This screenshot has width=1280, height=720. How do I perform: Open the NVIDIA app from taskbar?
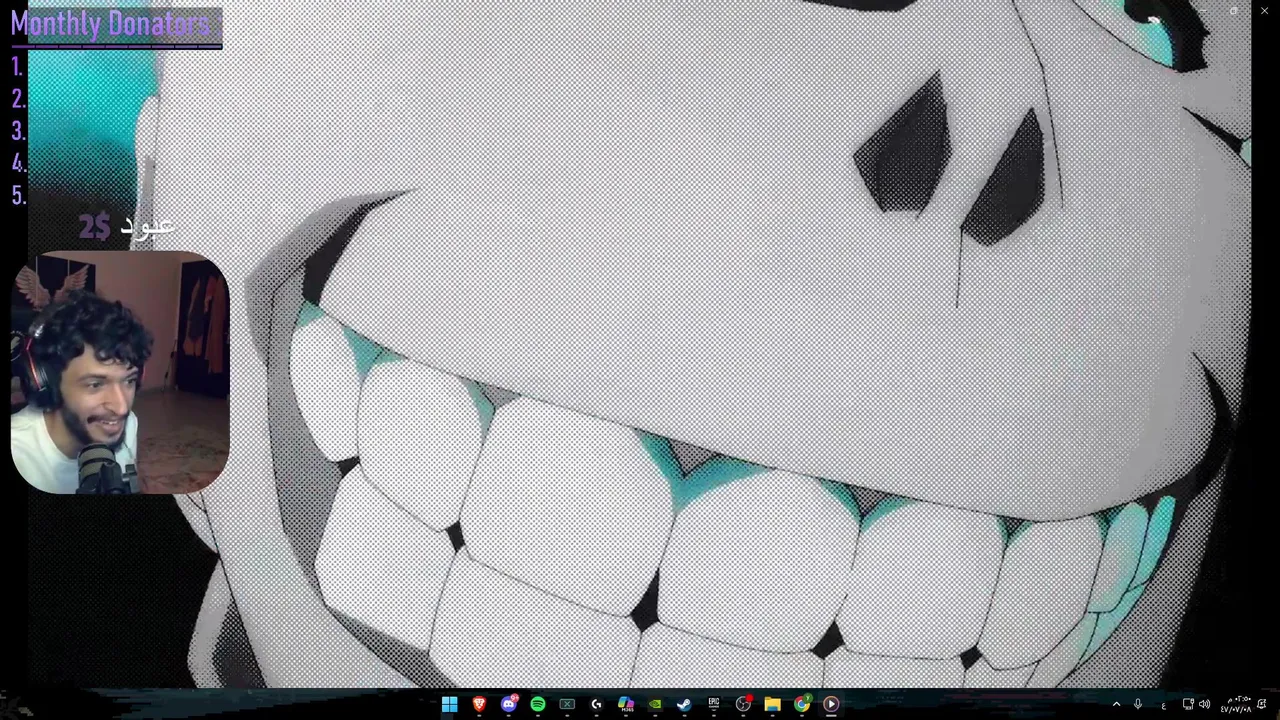tap(655, 704)
